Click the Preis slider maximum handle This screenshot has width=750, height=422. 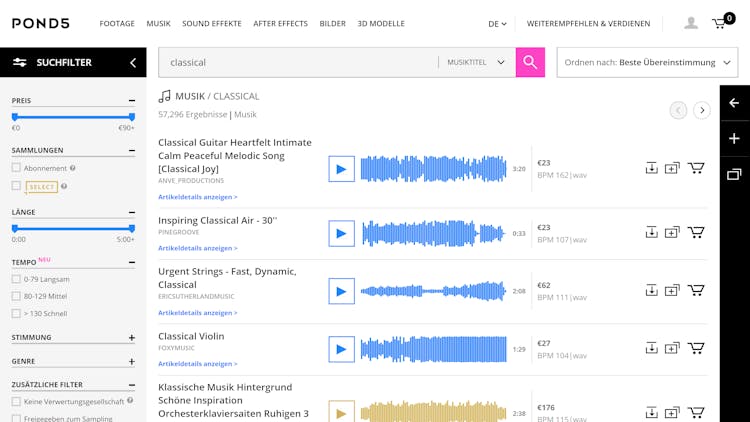(131, 117)
